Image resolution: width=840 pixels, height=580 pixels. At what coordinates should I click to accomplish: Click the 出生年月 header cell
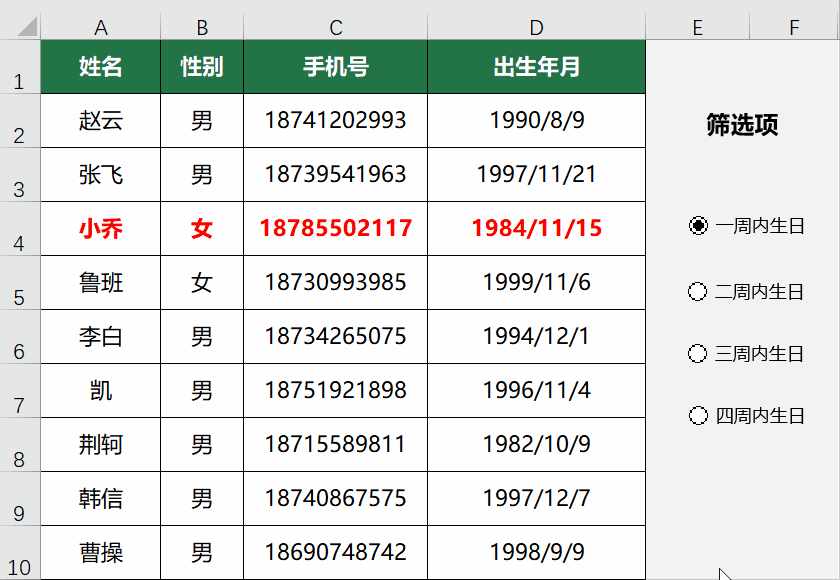536,67
